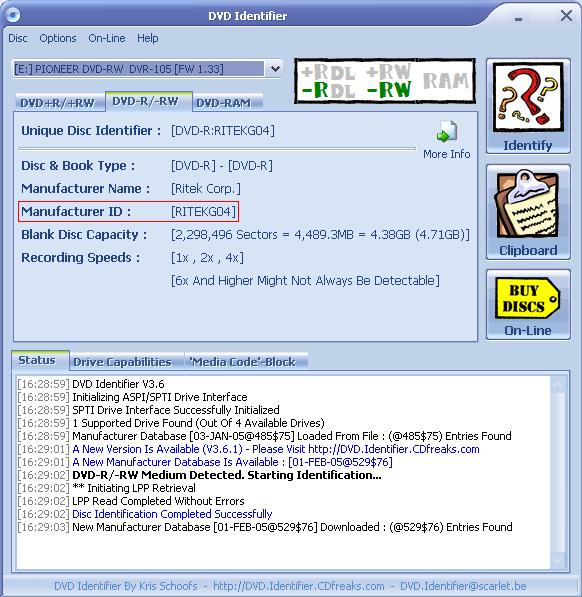
Task: Click the More Info document icon
Action: pyautogui.click(x=447, y=131)
